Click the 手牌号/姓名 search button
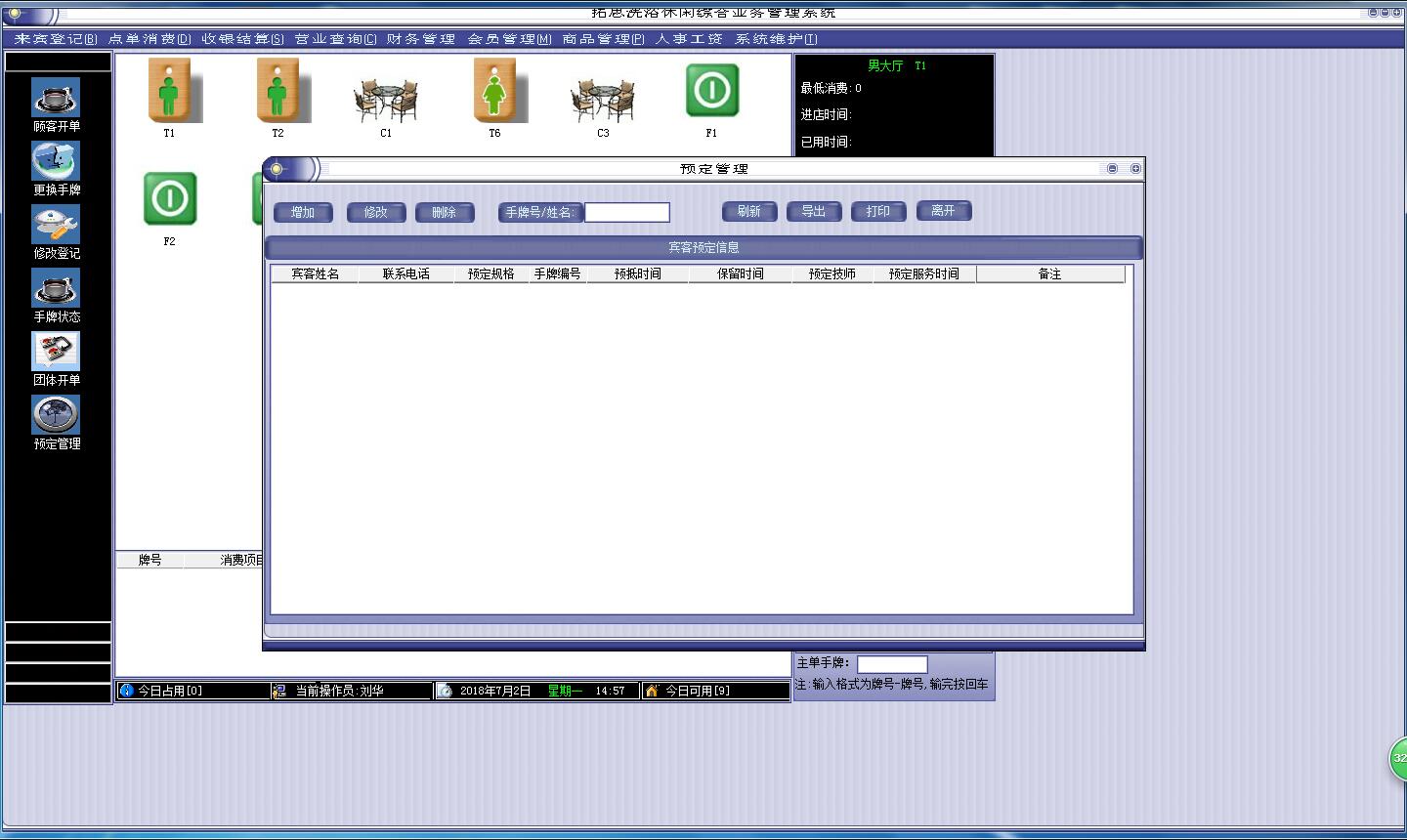Image resolution: width=1407 pixels, height=840 pixels. (540, 212)
